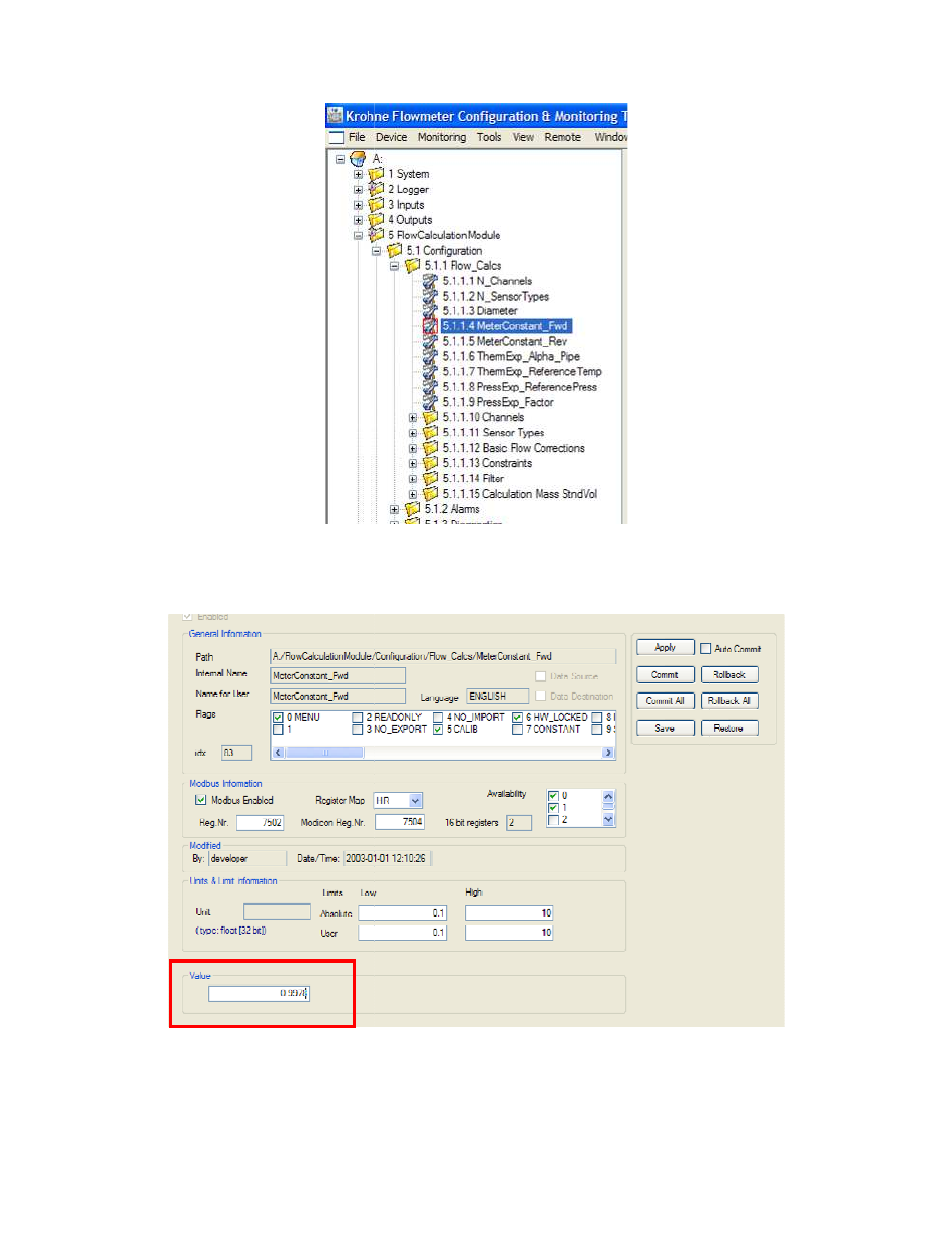Image resolution: width=952 pixels, height=1233 pixels.
Task: Click the 5.1.1.11 Sensor Types folder icon
Action: (x=430, y=433)
